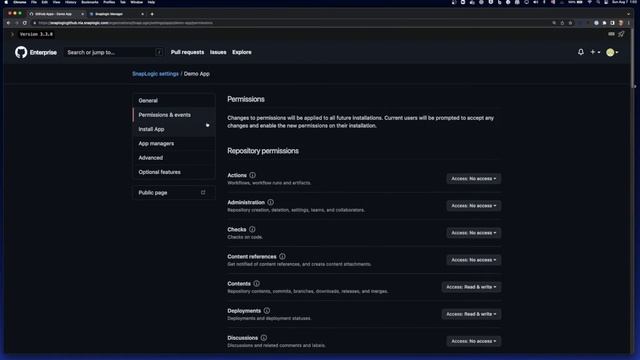Click the Demo App breadcrumb text

[x=197, y=74]
